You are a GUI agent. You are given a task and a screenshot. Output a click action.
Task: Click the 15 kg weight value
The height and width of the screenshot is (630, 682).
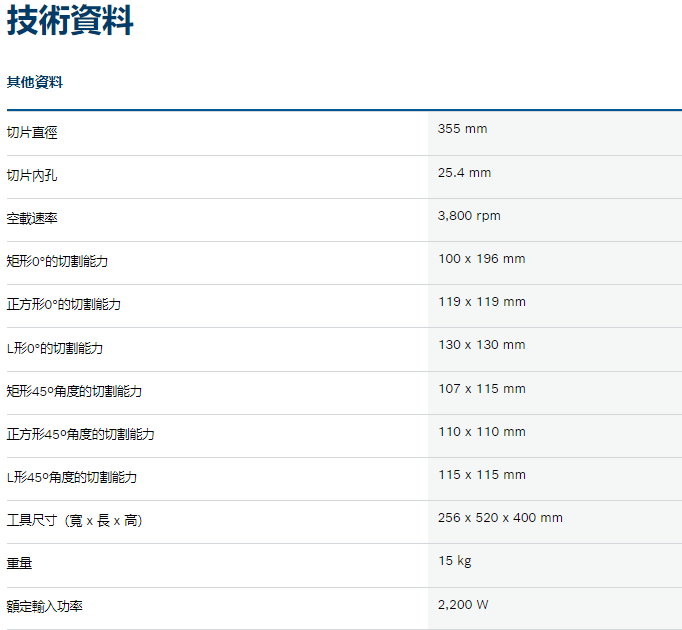pyautogui.click(x=454, y=560)
